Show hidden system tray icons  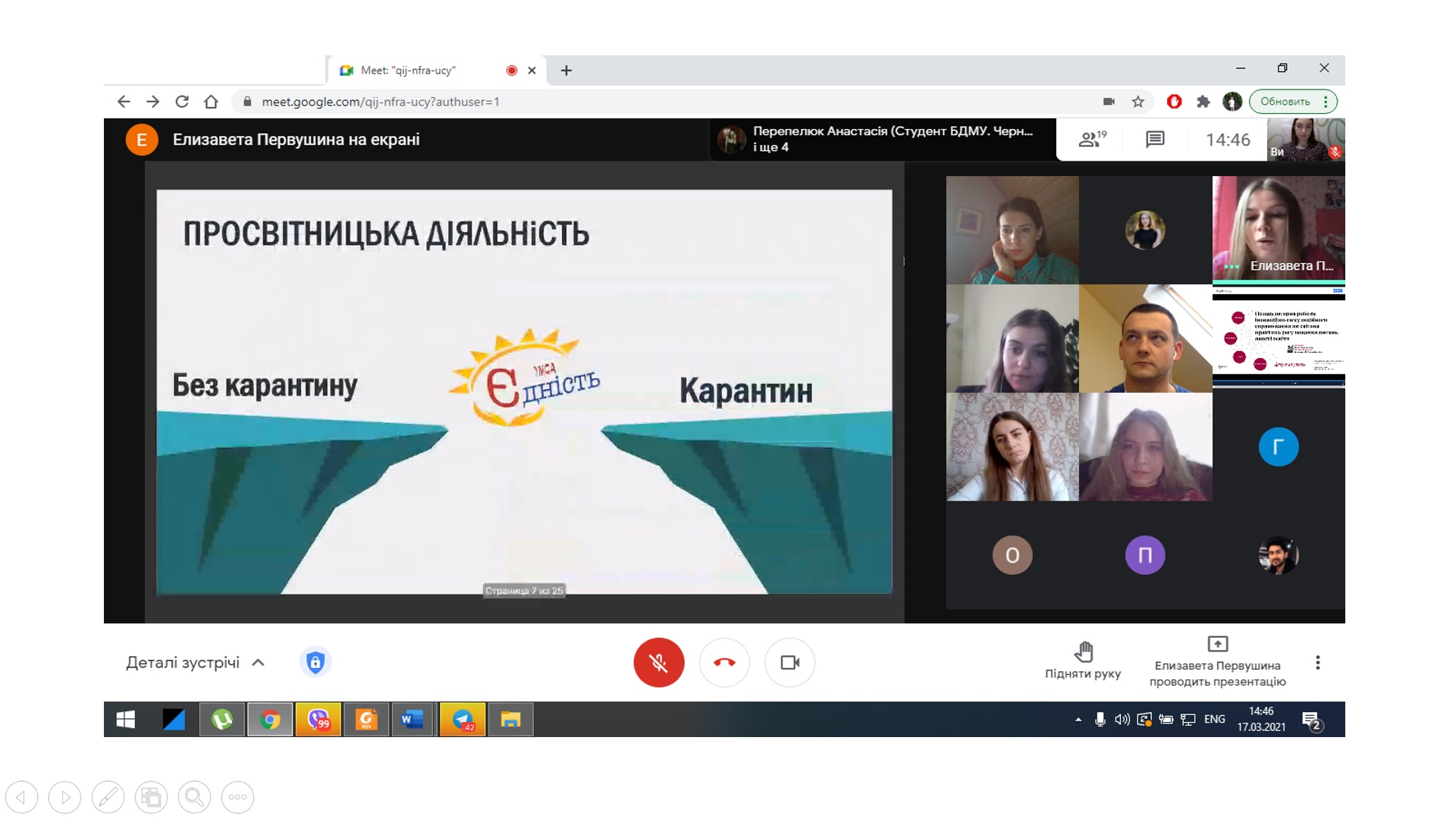(1078, 720)
